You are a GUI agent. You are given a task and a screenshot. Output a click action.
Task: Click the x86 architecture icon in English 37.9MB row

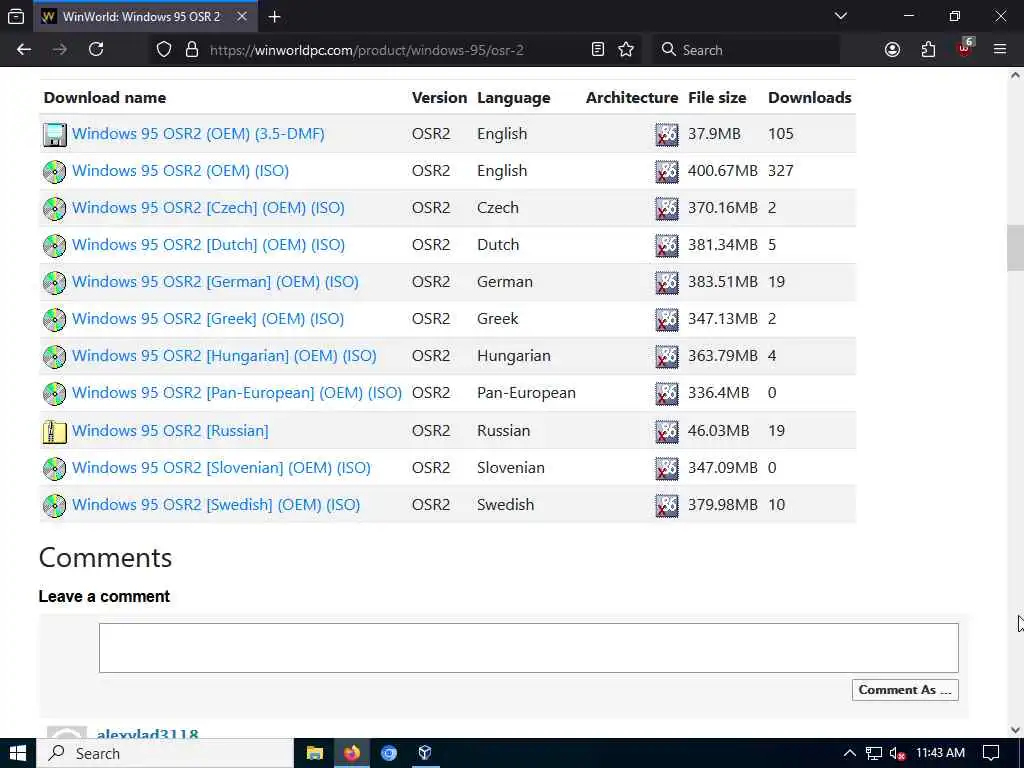667,135
